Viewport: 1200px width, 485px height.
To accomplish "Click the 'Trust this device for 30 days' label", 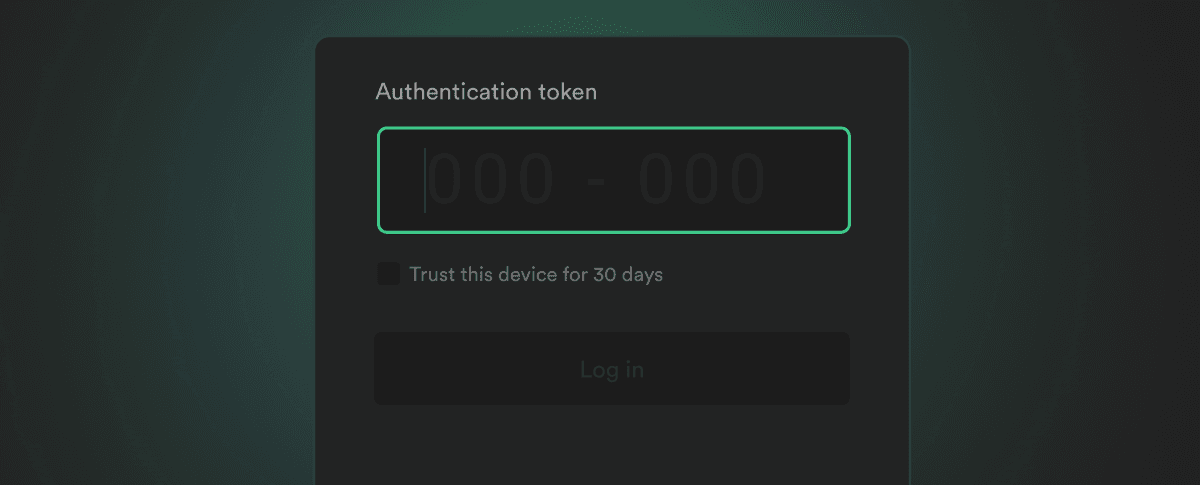I will [536, 274].
